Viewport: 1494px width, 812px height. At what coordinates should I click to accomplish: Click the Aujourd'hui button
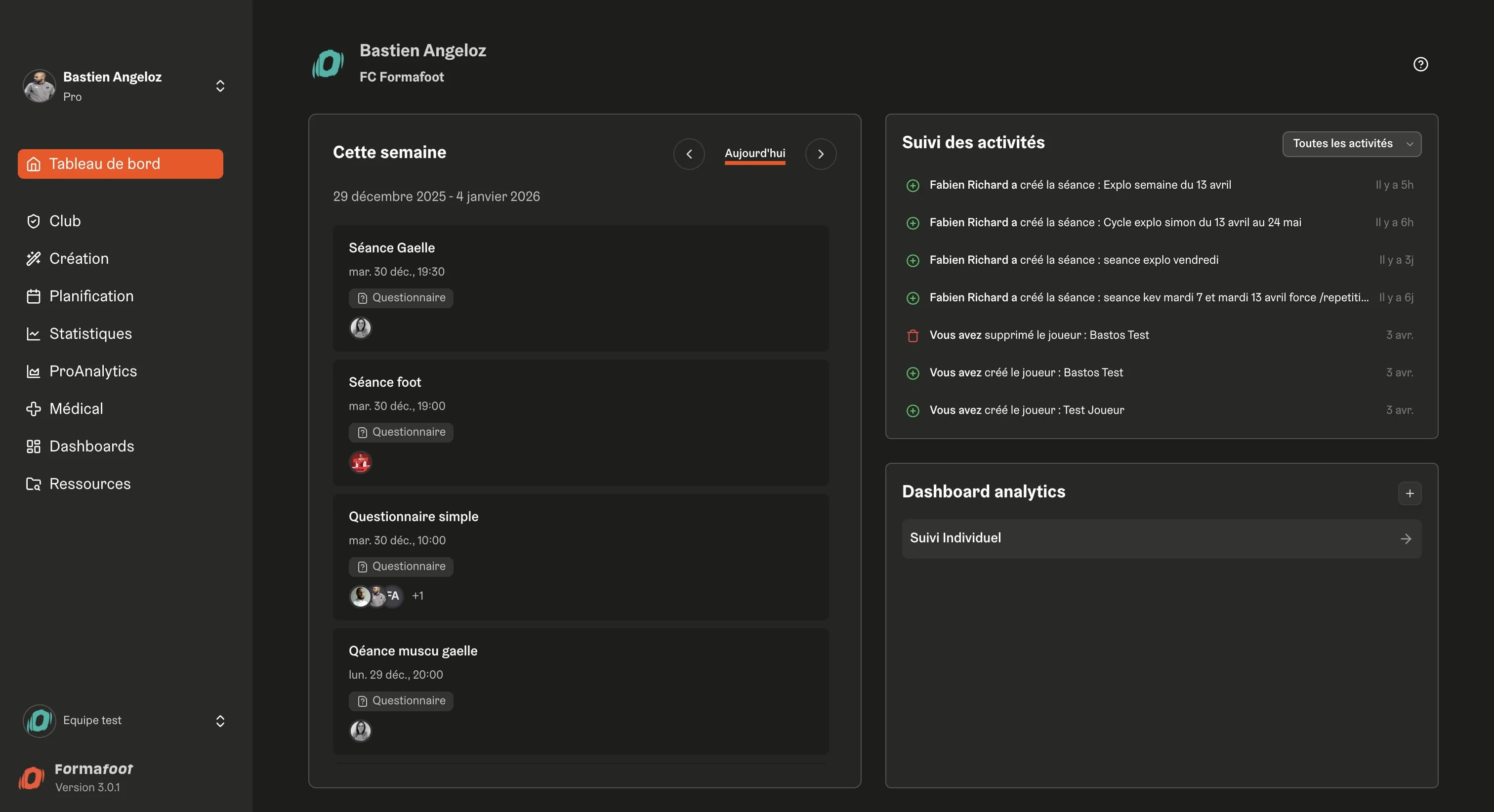[x=754, y=153]
